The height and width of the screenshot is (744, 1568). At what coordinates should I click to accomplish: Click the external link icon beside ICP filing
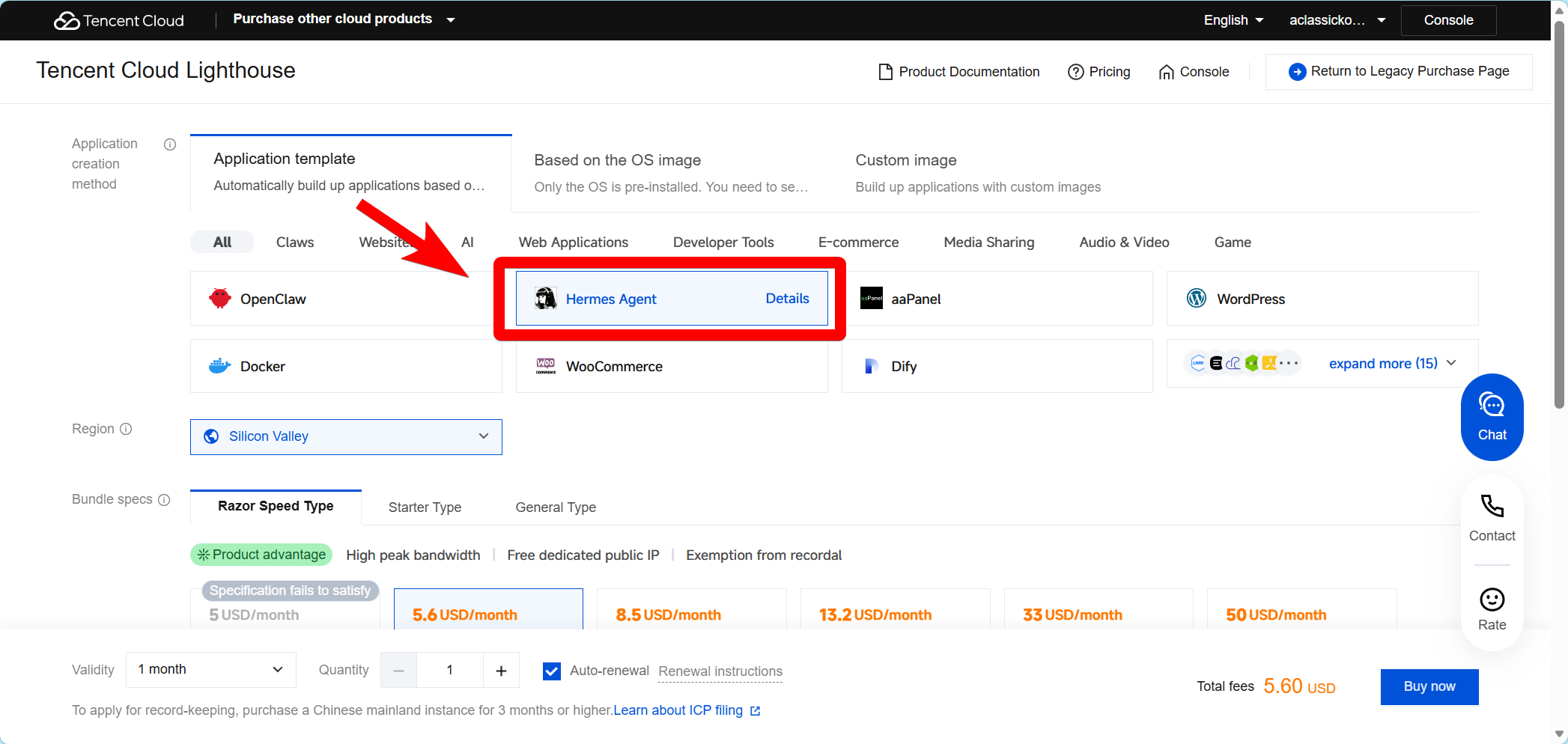point(755,711)
